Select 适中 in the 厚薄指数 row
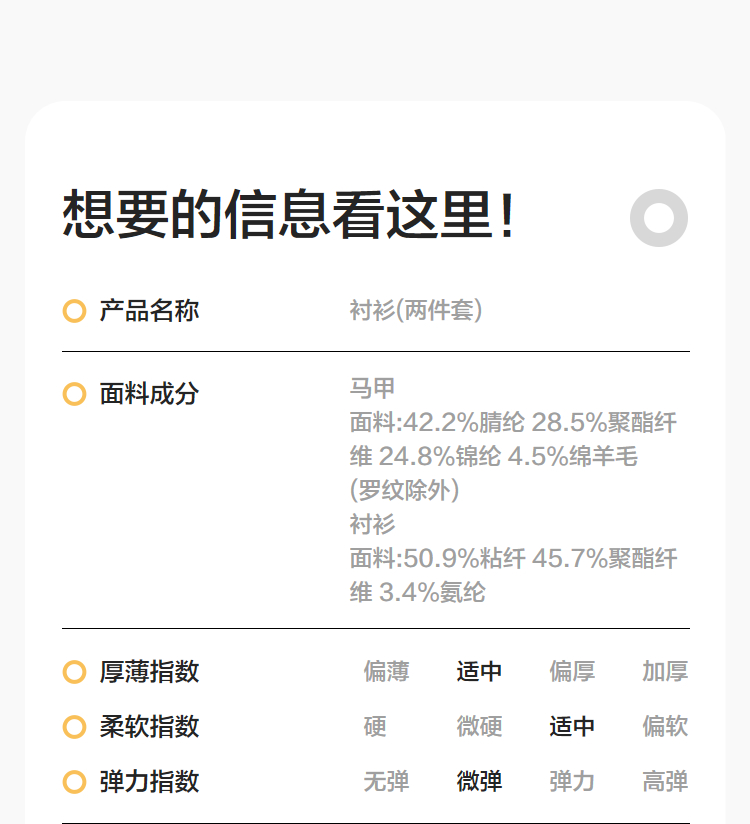This screenshot has width=750, height=824. tap(479, 672)
